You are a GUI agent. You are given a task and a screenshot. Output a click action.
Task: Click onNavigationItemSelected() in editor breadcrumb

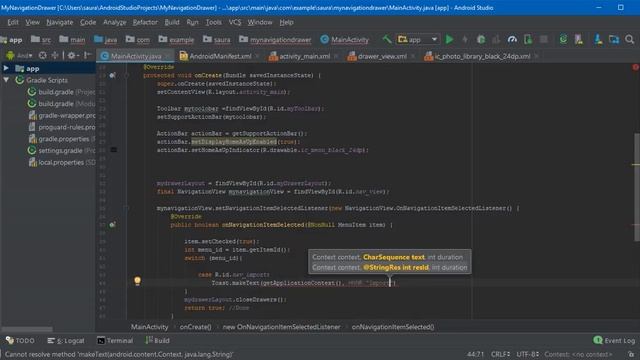click(x=393, y=327)
